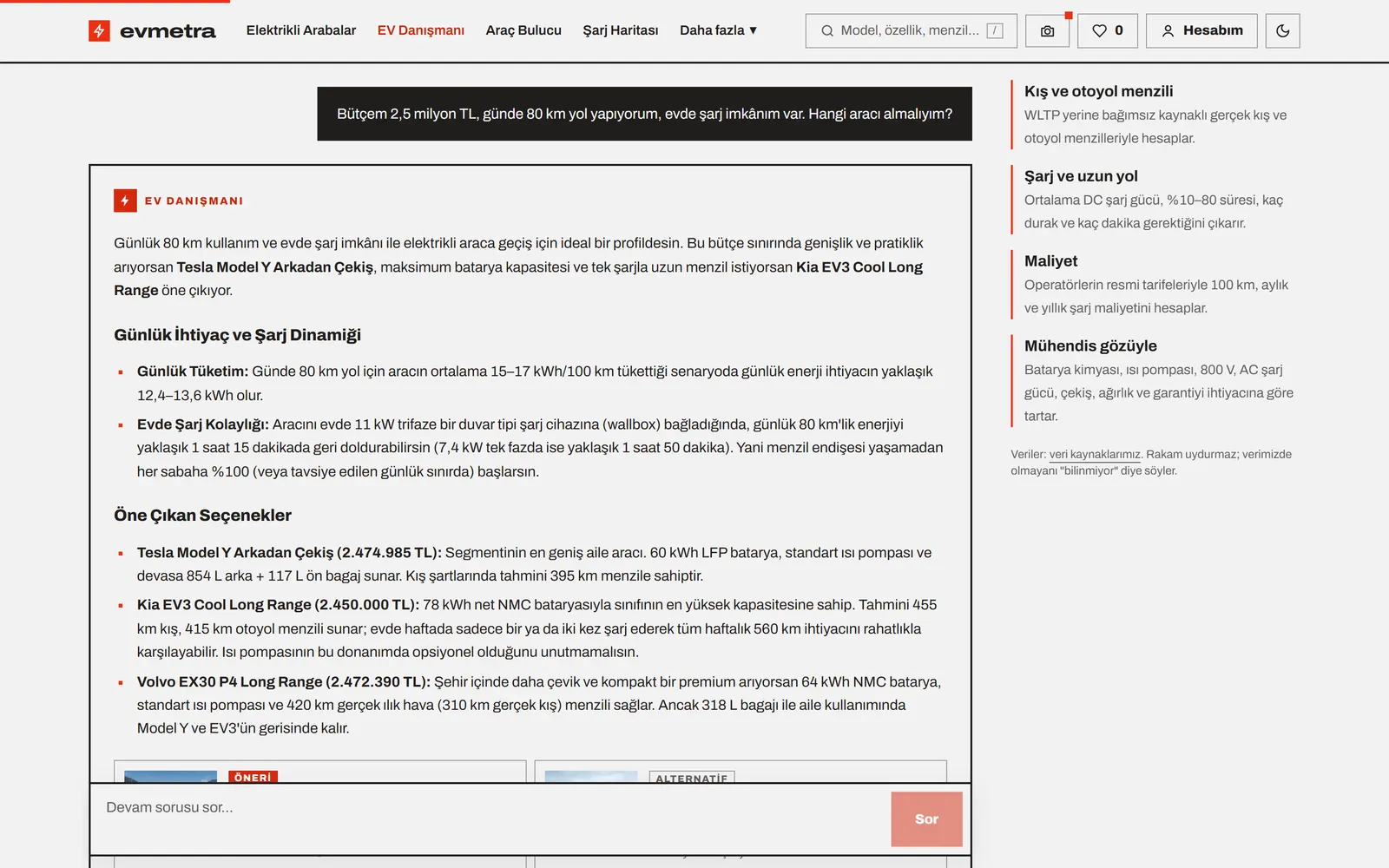
Task: Open Elektrikli Arabalar menu item
Action: click(x=301, y=30)
